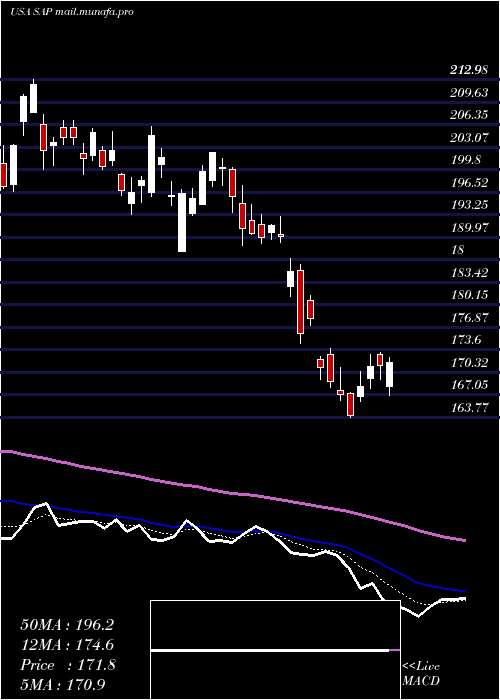Click the '12MA : 174.6' readout
This screenshot has height=700, width=500.
(x=67, y=645)
